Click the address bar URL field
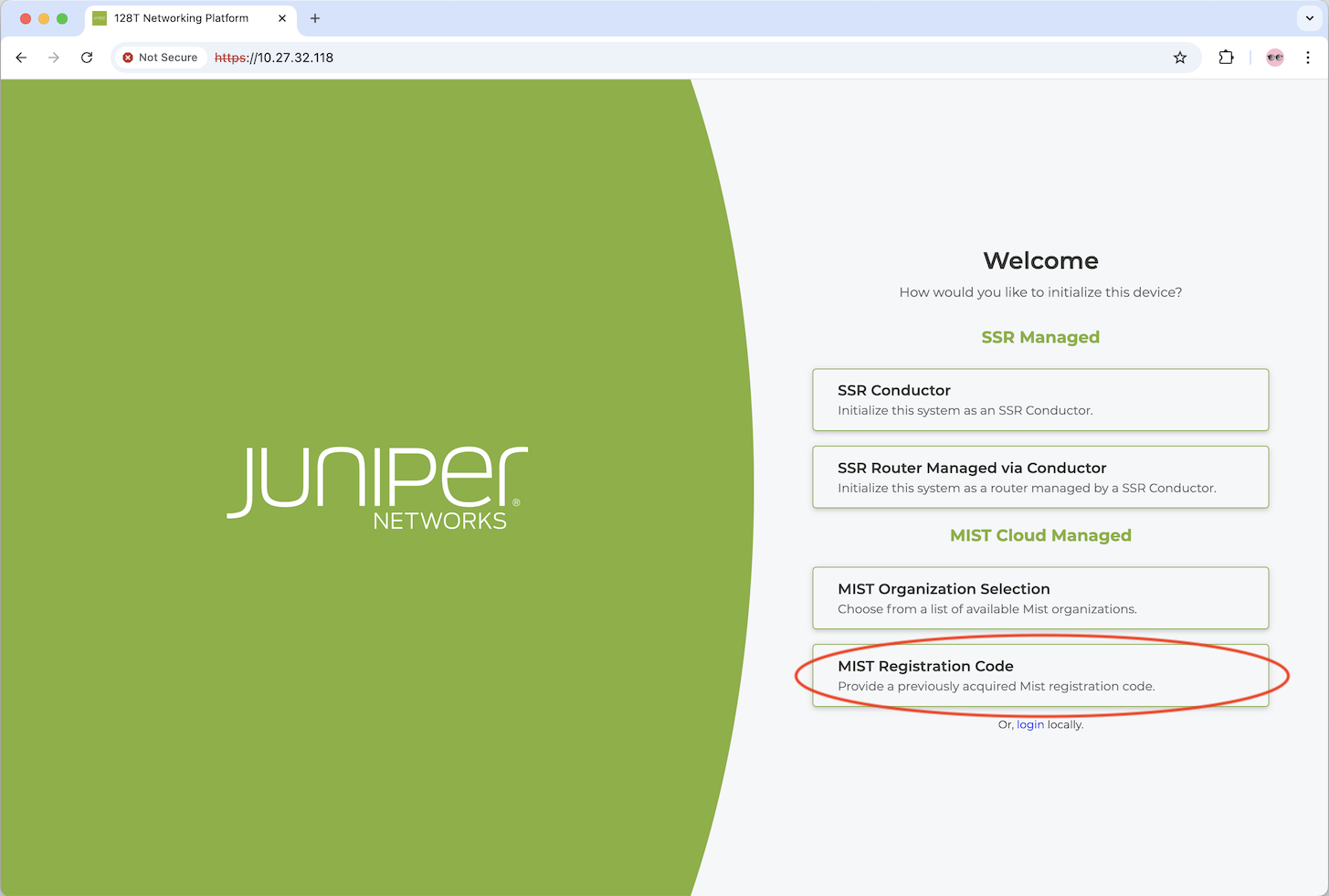The height and width of the screenshot is (896, 1329). [639, 58]
